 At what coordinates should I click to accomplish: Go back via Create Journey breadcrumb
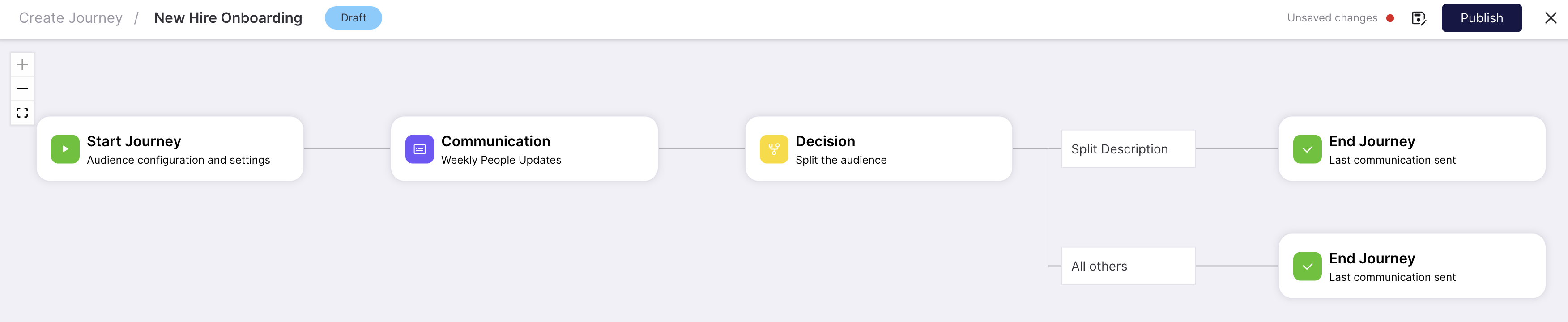pos(71,18)
